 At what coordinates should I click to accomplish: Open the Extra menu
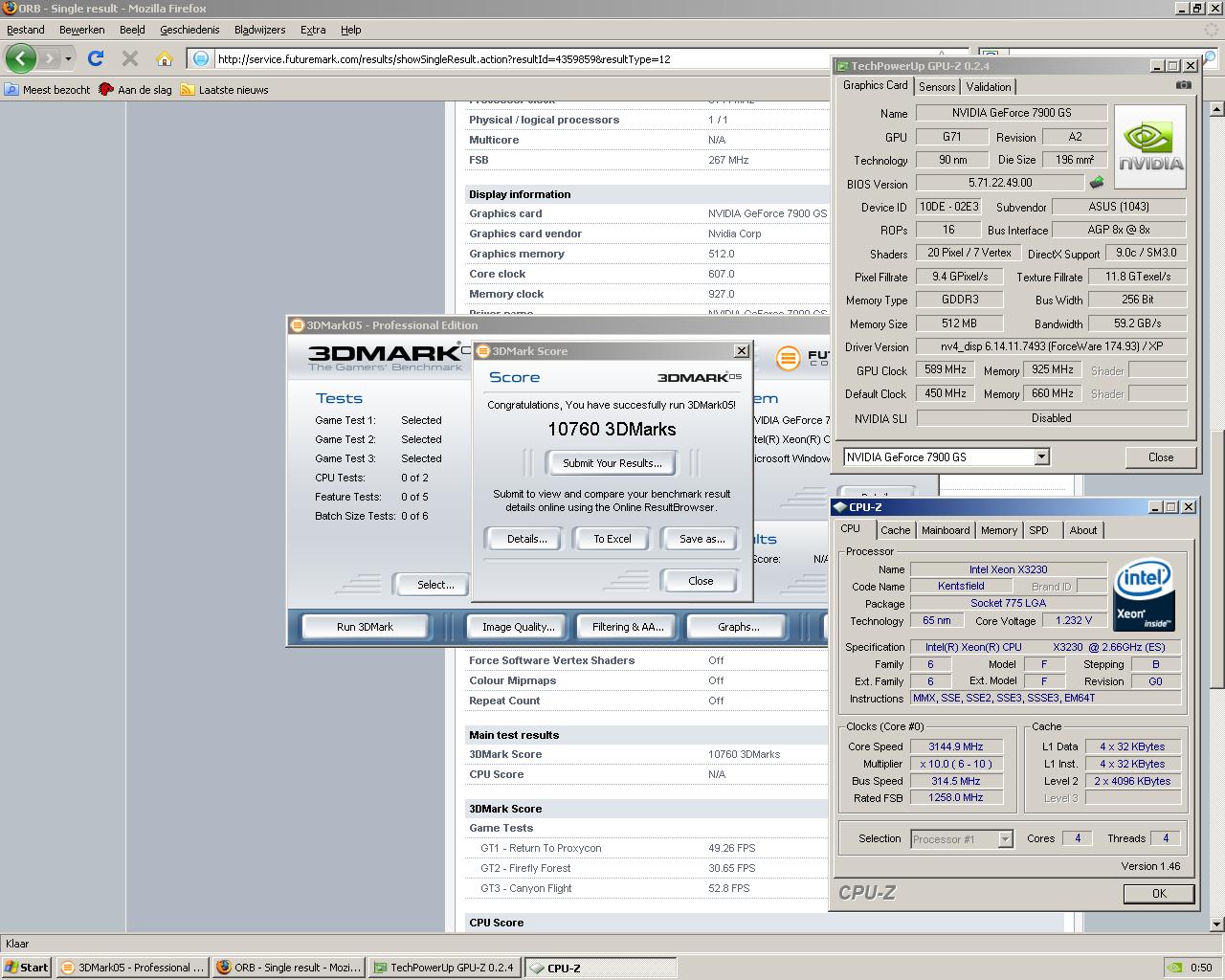[x=313, y=30]
